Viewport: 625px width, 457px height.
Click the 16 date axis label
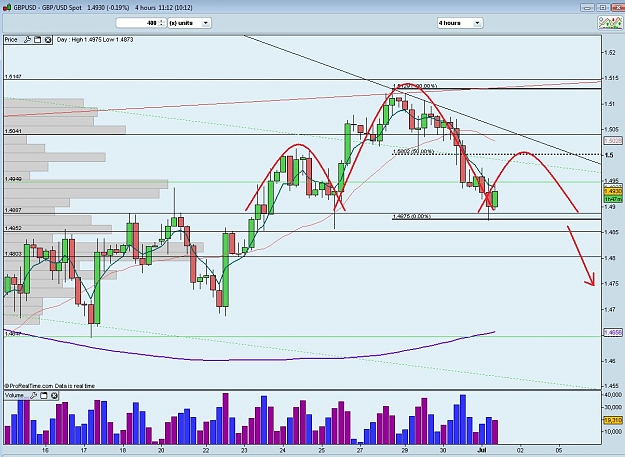pyautogui.click(x=45, y=450)
